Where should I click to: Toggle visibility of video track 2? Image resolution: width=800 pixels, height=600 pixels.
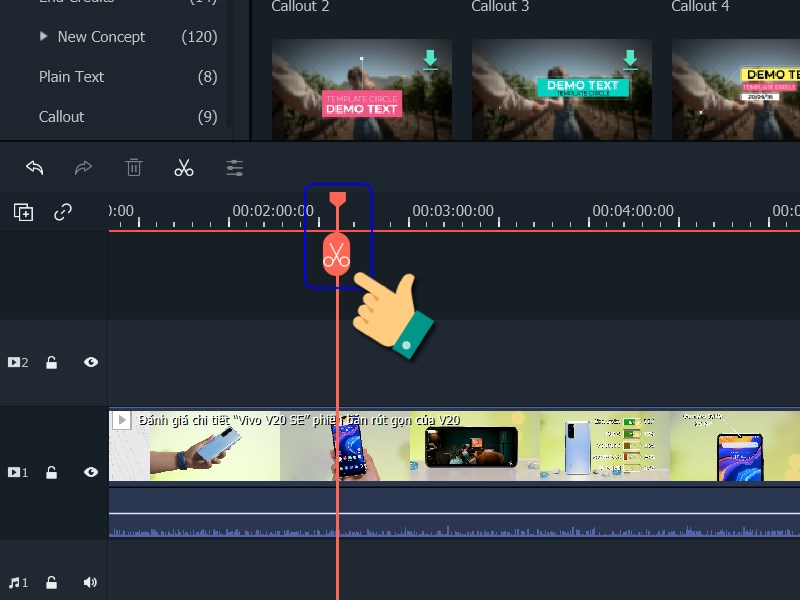[x=91, y=363]
